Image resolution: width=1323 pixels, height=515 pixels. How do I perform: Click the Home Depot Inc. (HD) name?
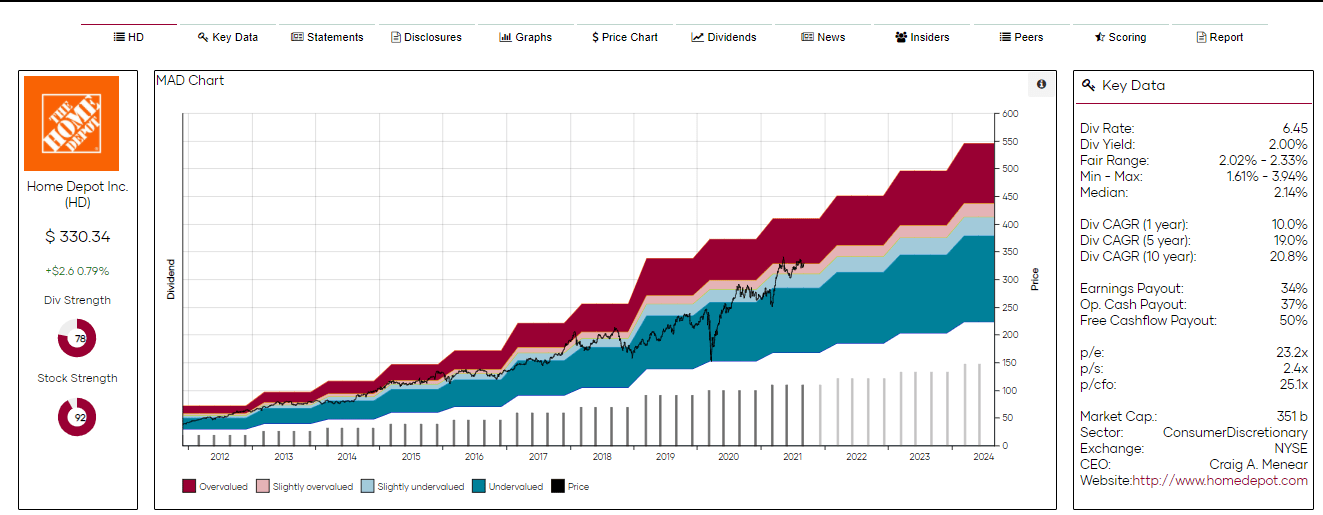coord(78,194)
